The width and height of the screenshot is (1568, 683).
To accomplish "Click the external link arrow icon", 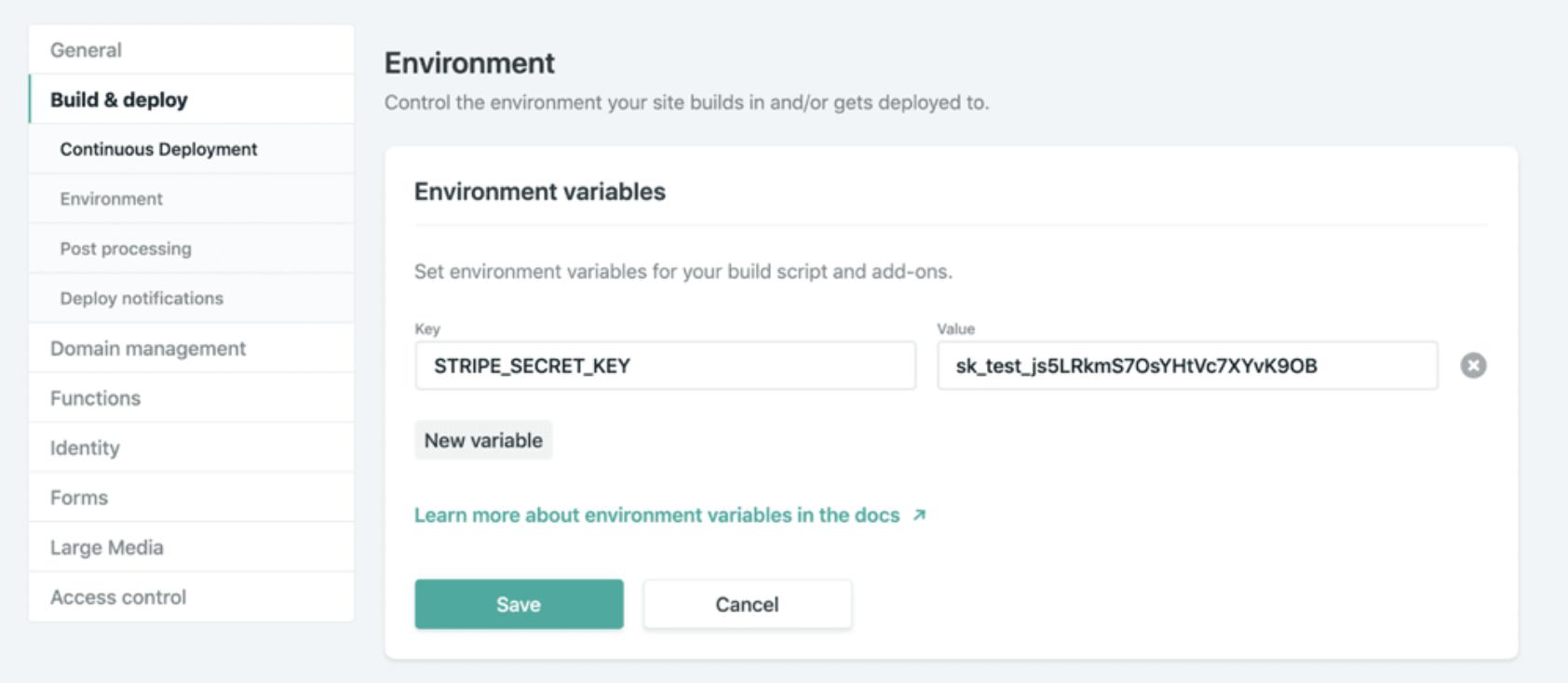I will click(919, 515).
